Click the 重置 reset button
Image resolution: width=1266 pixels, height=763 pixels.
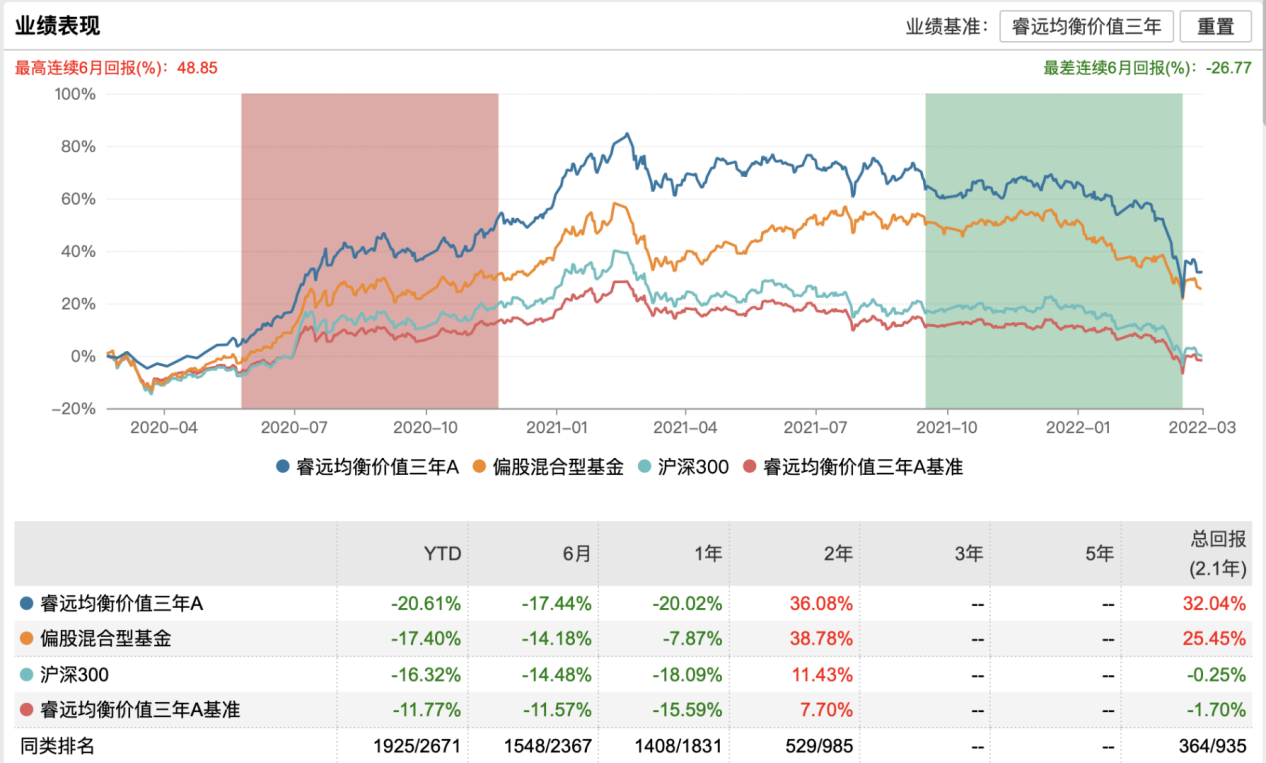pyautogui.click(x=1215, y=27)
